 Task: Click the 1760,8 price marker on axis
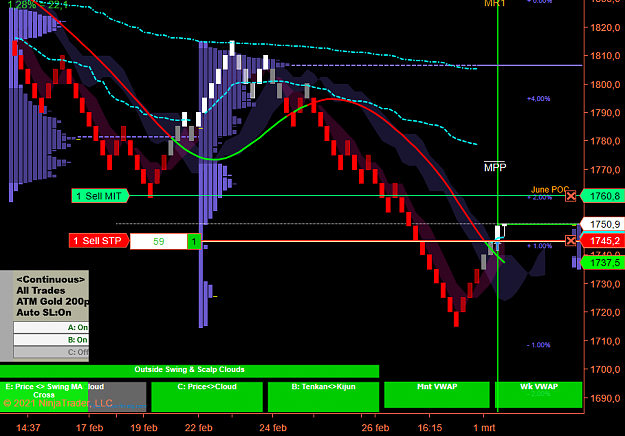pyautogui.click(x=603, y=196)
